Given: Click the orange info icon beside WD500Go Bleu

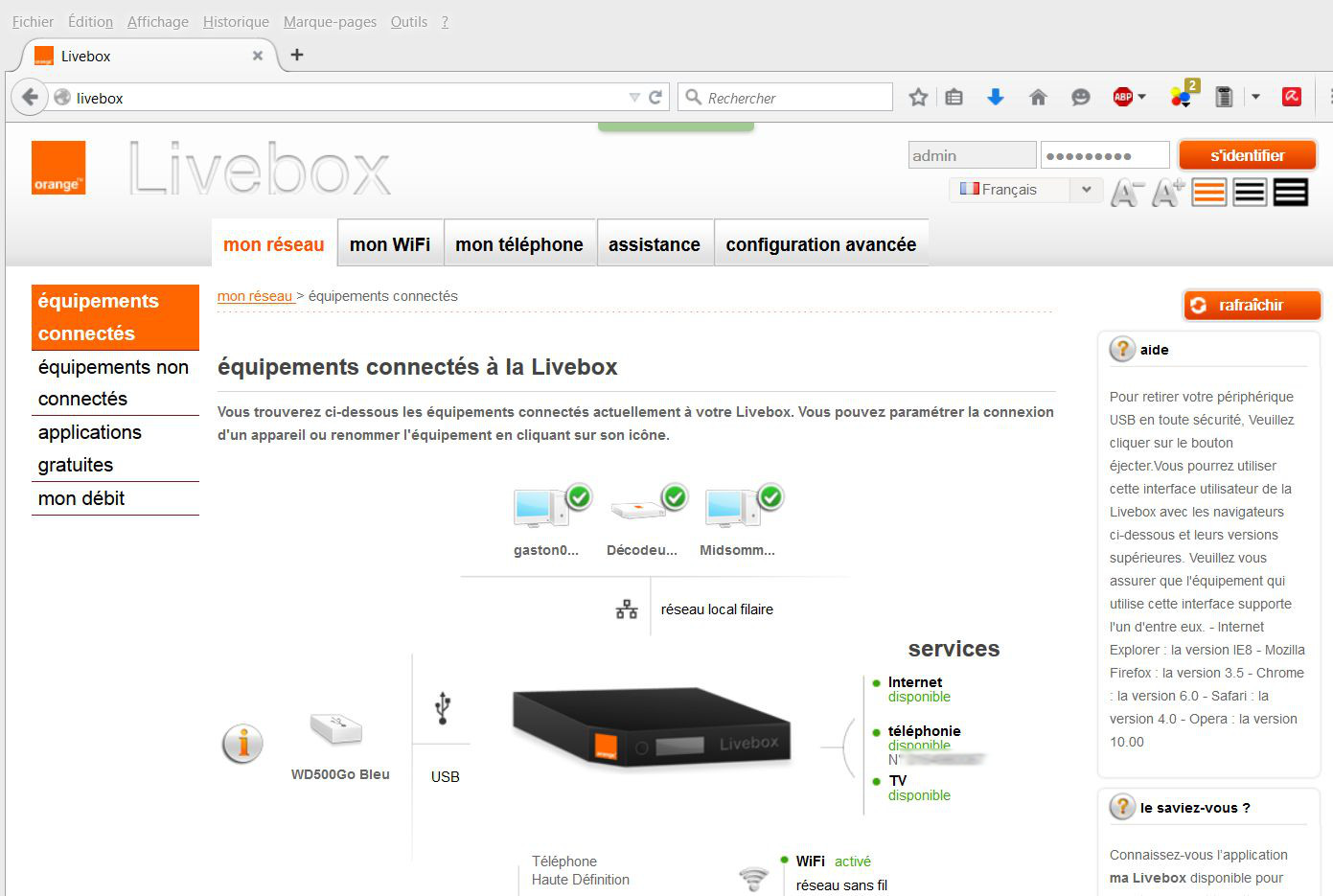Looking at the screenshot, I should [242, 744].
